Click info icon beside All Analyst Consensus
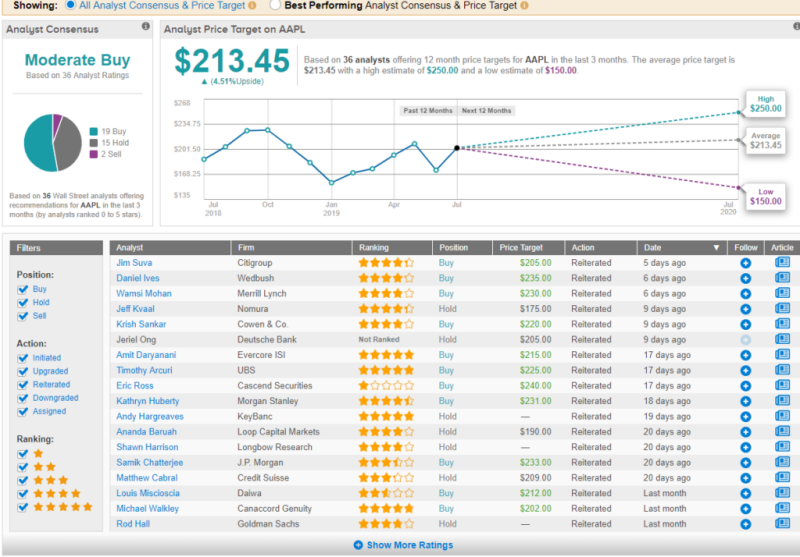The image size is (800, 557). point(252,6)
